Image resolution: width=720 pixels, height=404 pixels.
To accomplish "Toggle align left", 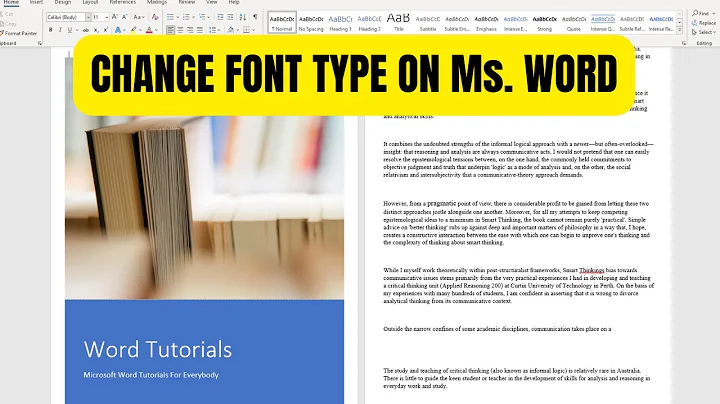I will coord(170,30).
